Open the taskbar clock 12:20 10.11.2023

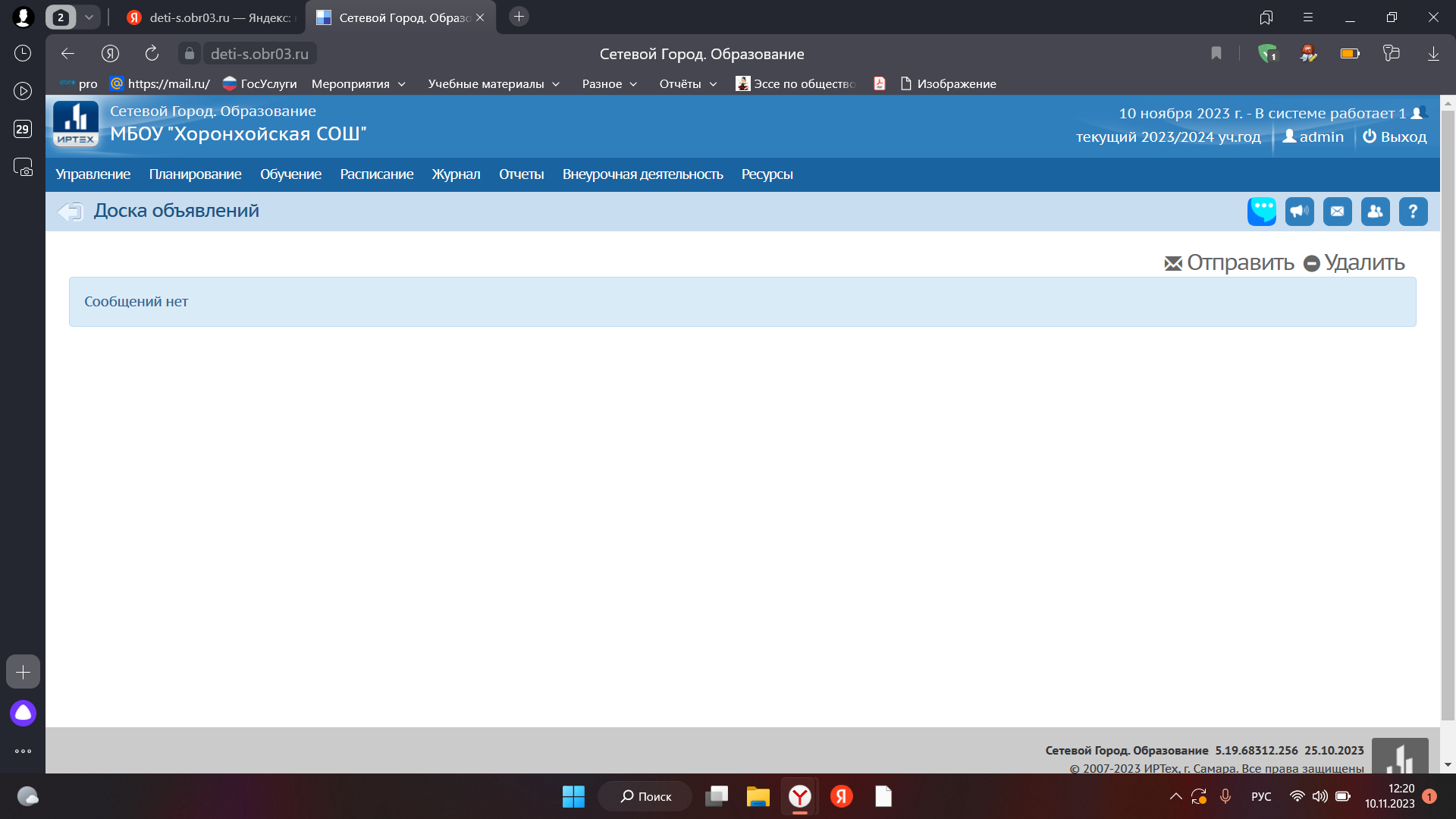pos(1390,796)
